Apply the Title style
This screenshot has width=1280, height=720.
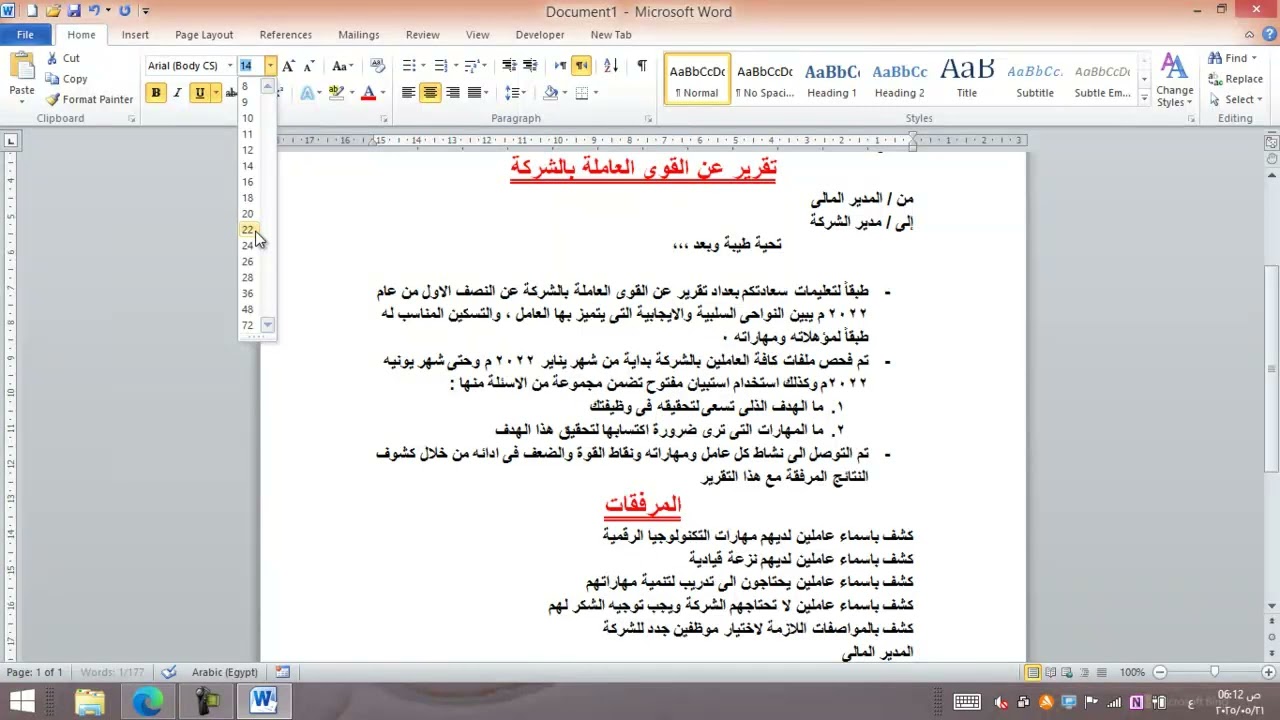[x=967, y=79]
